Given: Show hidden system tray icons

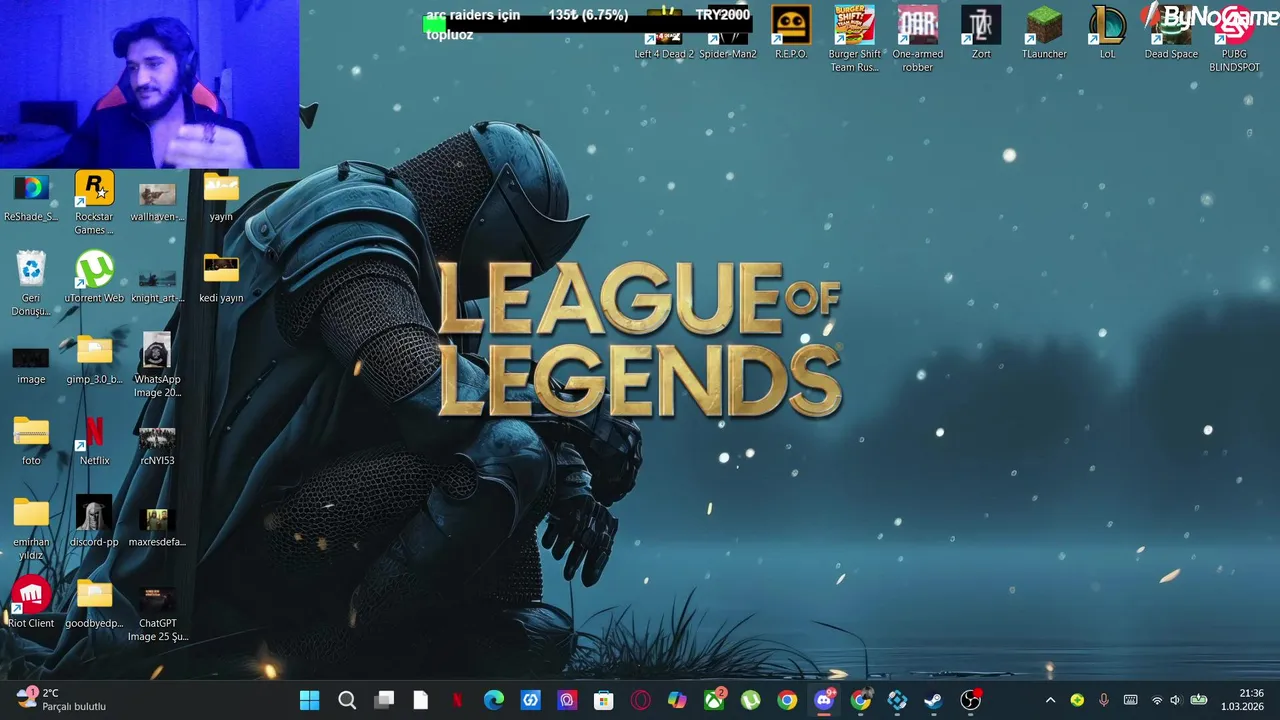Looking at the screenshot, I should click(x=1050, y=700).
